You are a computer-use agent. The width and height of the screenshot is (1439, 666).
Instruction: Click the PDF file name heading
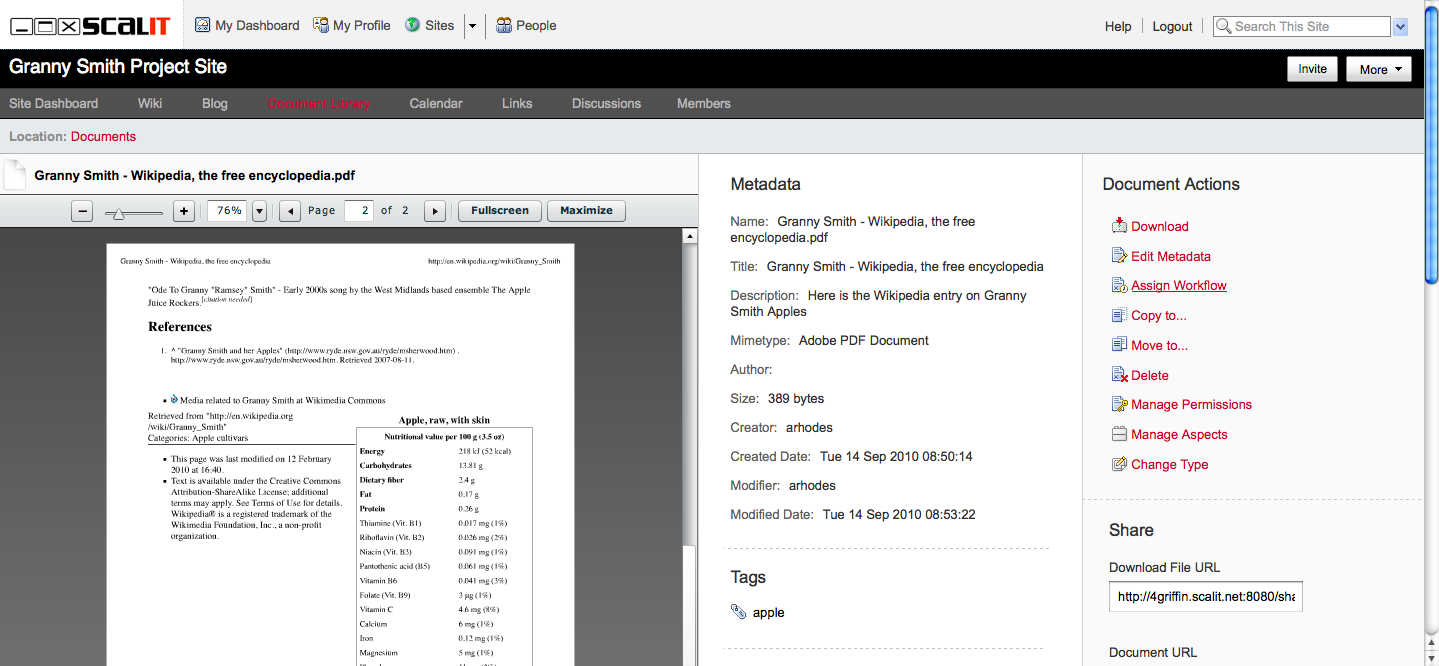click(x=195, y=175)
